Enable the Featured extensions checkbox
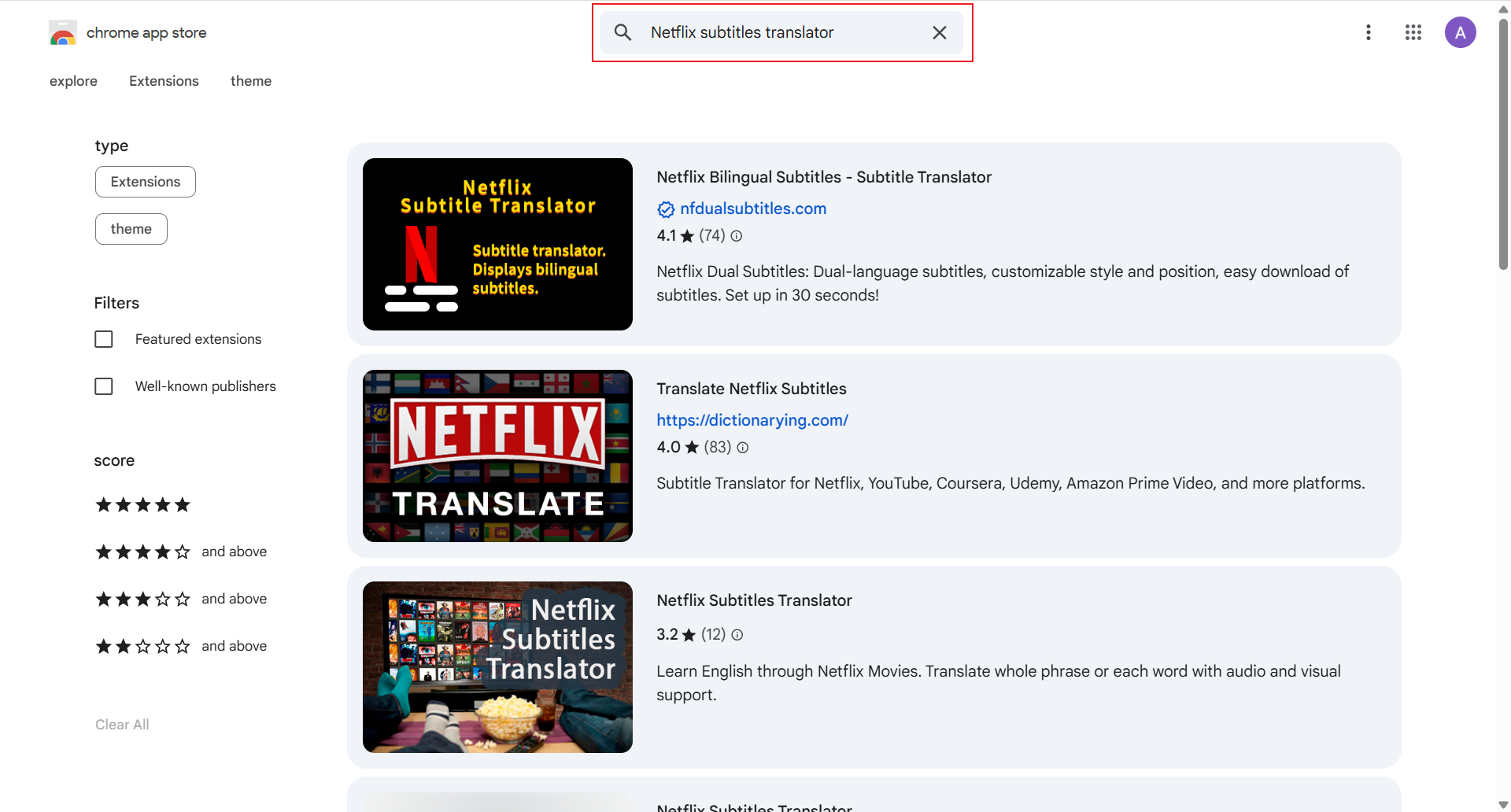This screenshot has width=1511, height=812. pyautogui.click(x=103, y=338)
